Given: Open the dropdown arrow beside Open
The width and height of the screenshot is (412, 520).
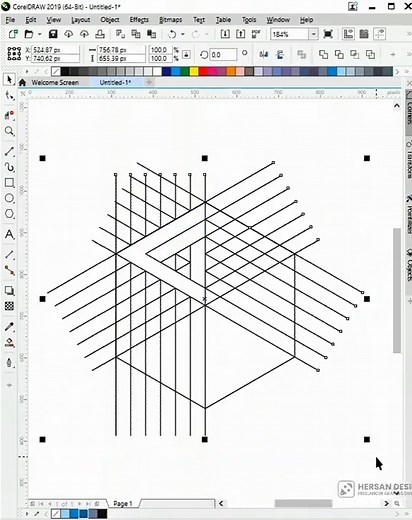Looking at the screenshot, I should [x=39, y=34].
